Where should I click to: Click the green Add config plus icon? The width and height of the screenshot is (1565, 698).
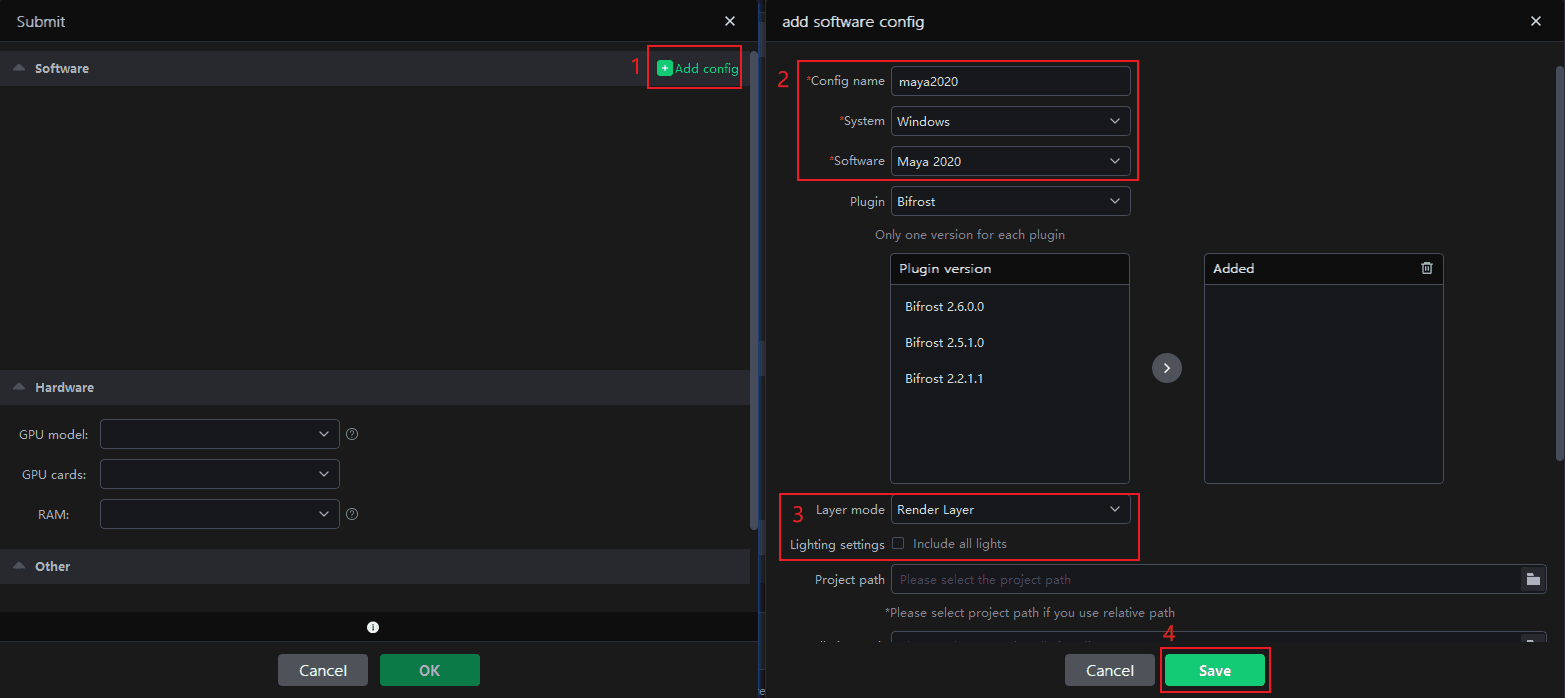665,69
